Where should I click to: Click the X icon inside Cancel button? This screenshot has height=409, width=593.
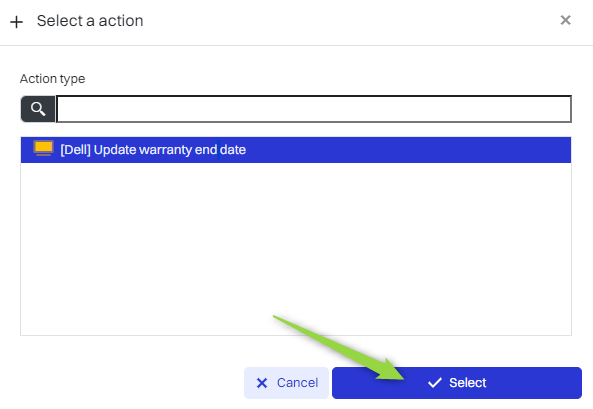[x=262, y=383]
